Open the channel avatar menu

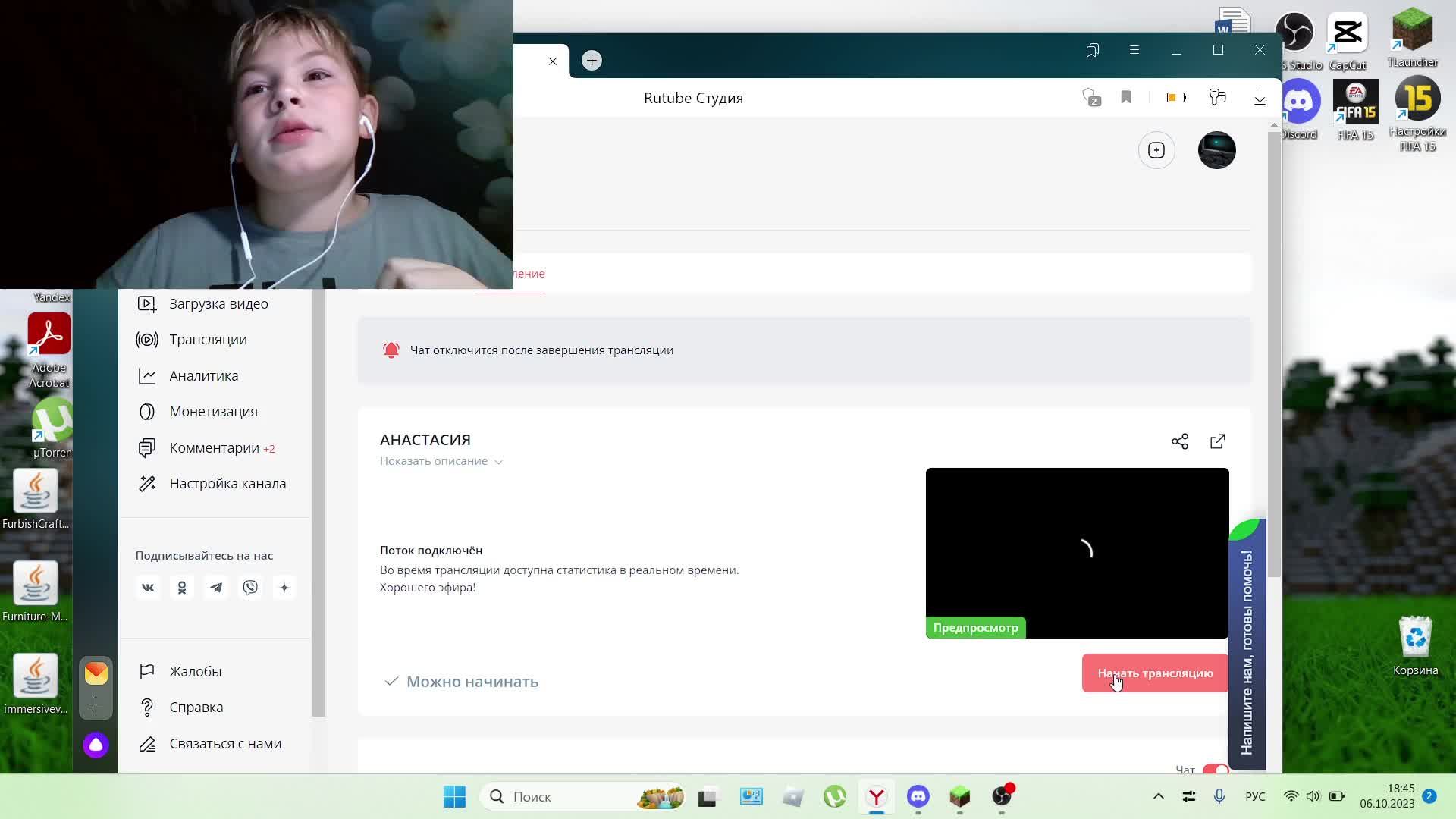click(x=1216, y=150)
